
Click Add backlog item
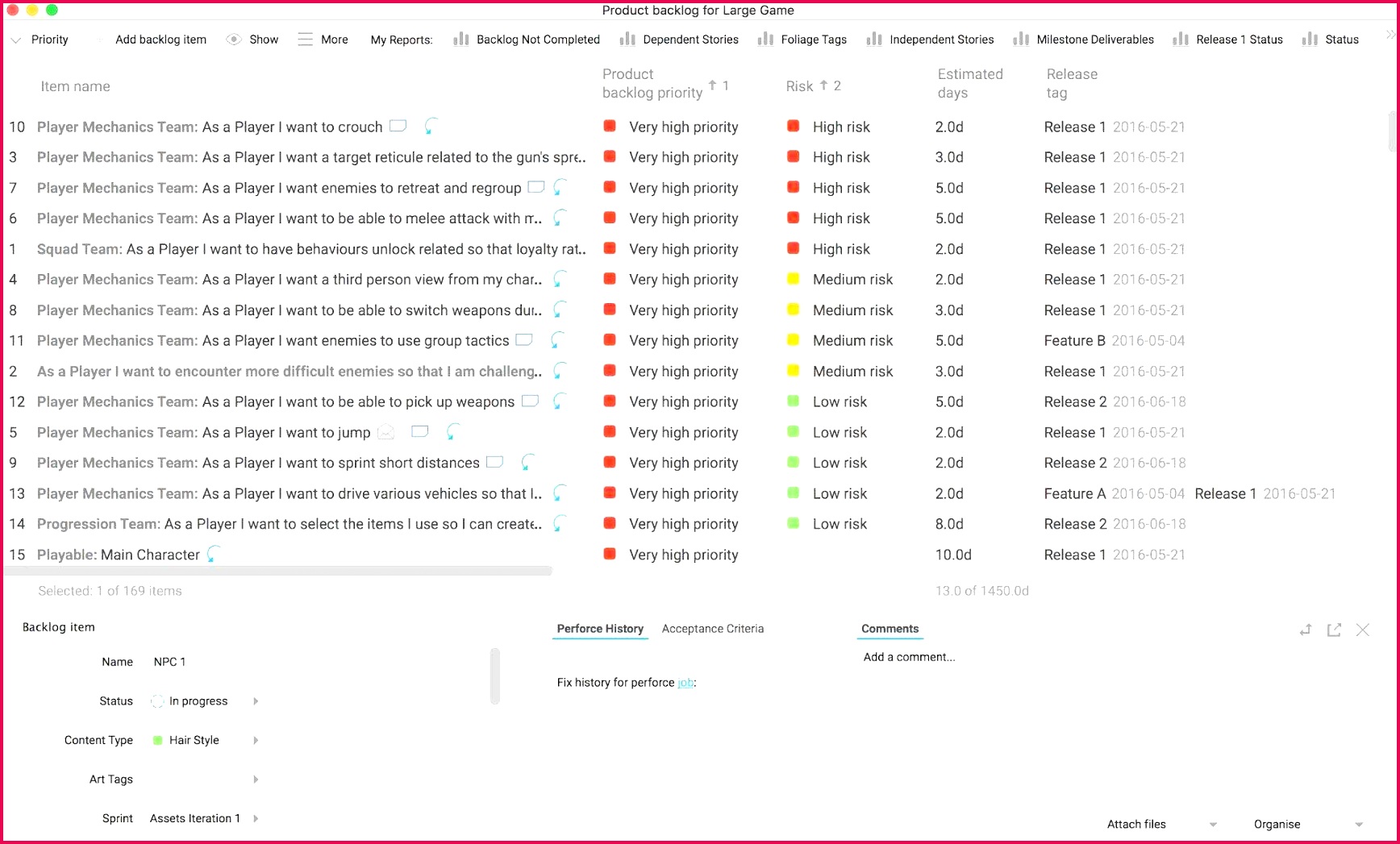[160, 39]
